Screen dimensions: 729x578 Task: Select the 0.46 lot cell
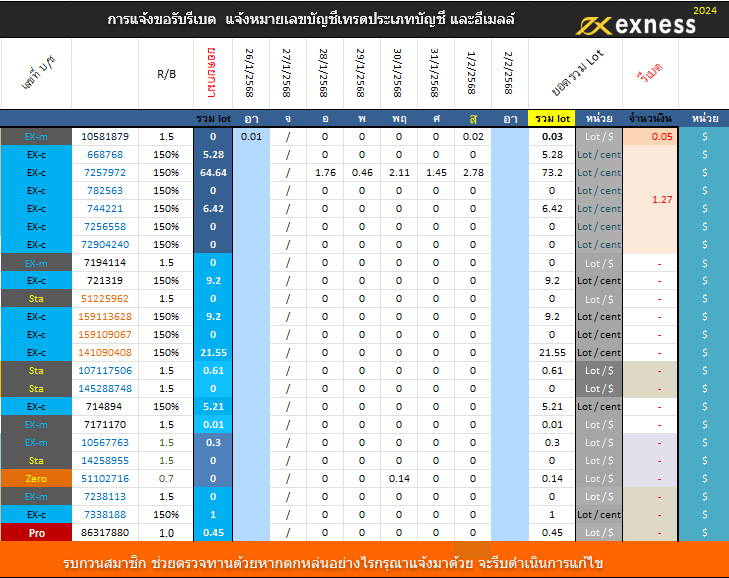point(362,173)
